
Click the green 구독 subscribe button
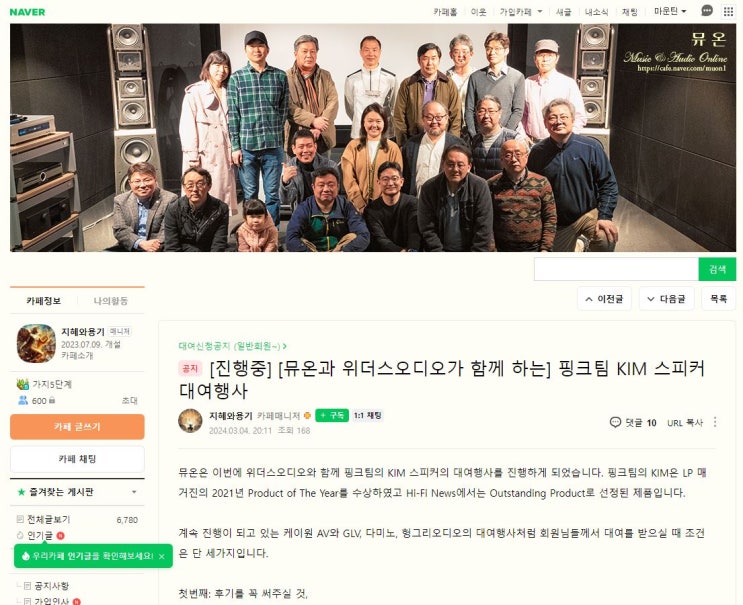pyautogui.click(x=332, y=415)
